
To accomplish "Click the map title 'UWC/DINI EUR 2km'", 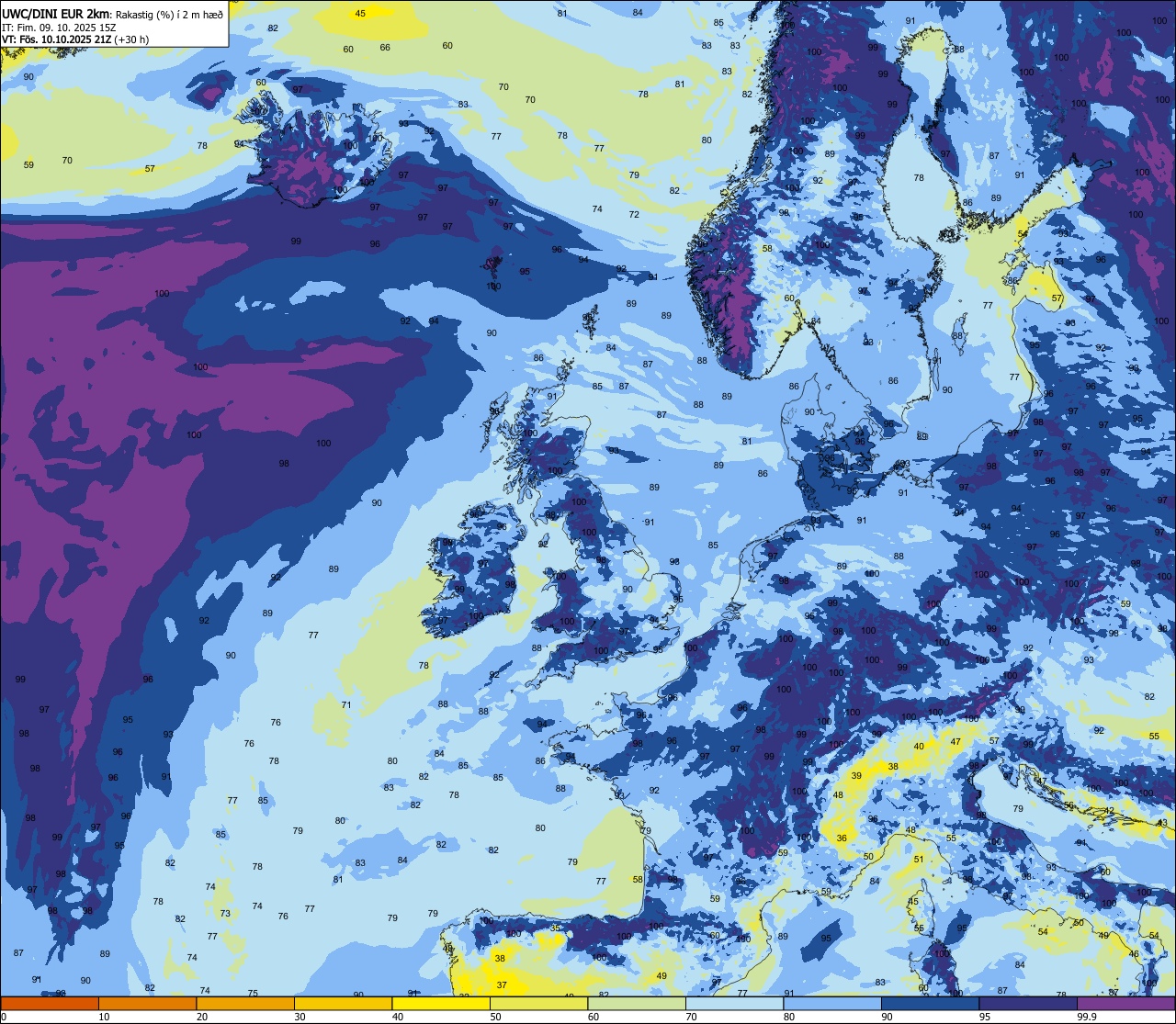I will point(56,14).
